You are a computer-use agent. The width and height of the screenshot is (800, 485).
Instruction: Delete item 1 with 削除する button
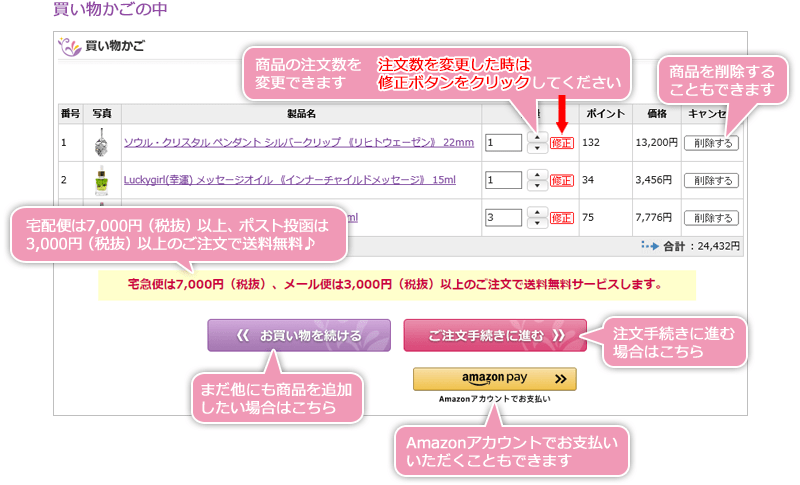pyautogui.click(x=711, y=143)
